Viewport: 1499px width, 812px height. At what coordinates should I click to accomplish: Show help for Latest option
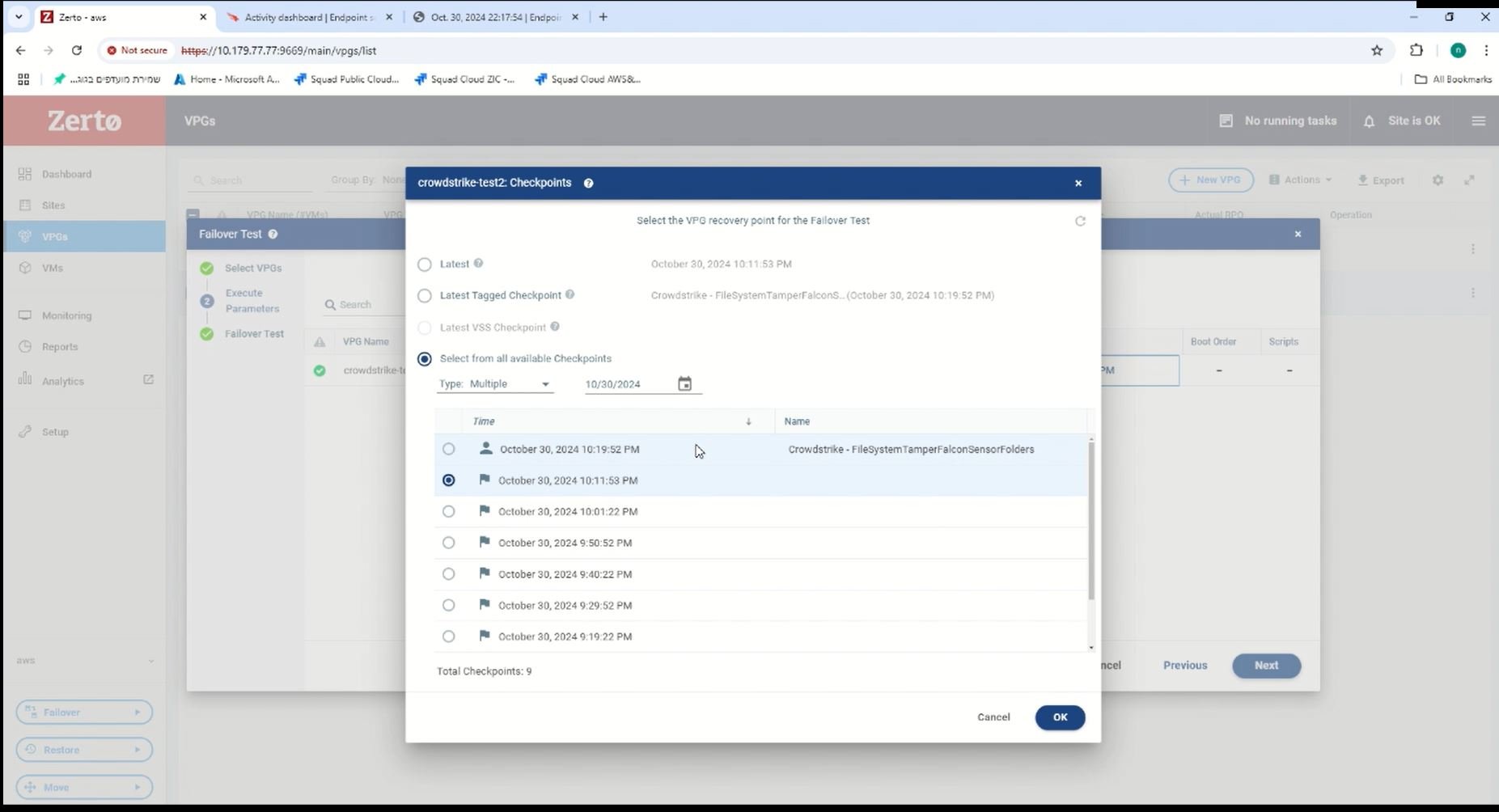tap(478, 264)
